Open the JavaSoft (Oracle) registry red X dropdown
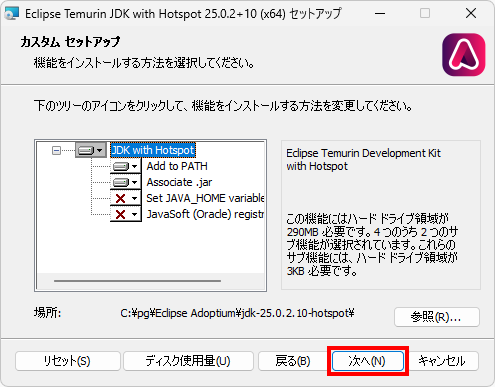 click(126, 214)
